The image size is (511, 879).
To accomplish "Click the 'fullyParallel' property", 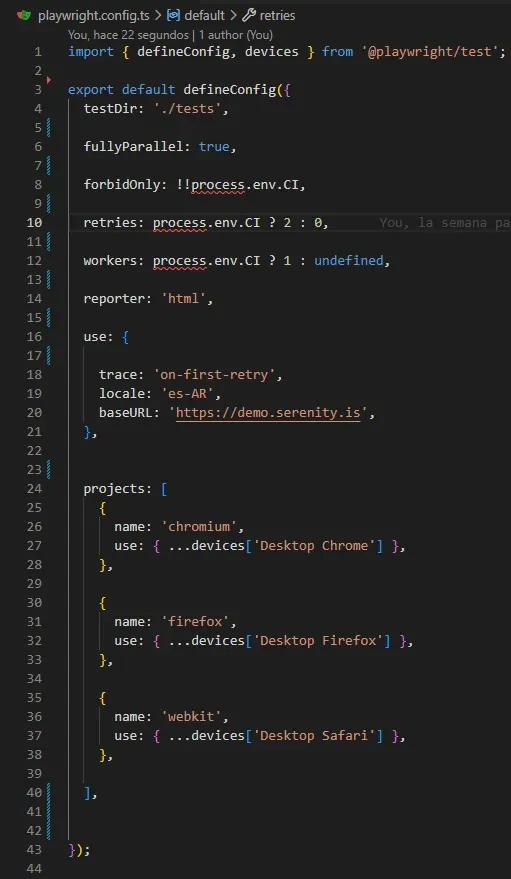I will click(133, 147).
